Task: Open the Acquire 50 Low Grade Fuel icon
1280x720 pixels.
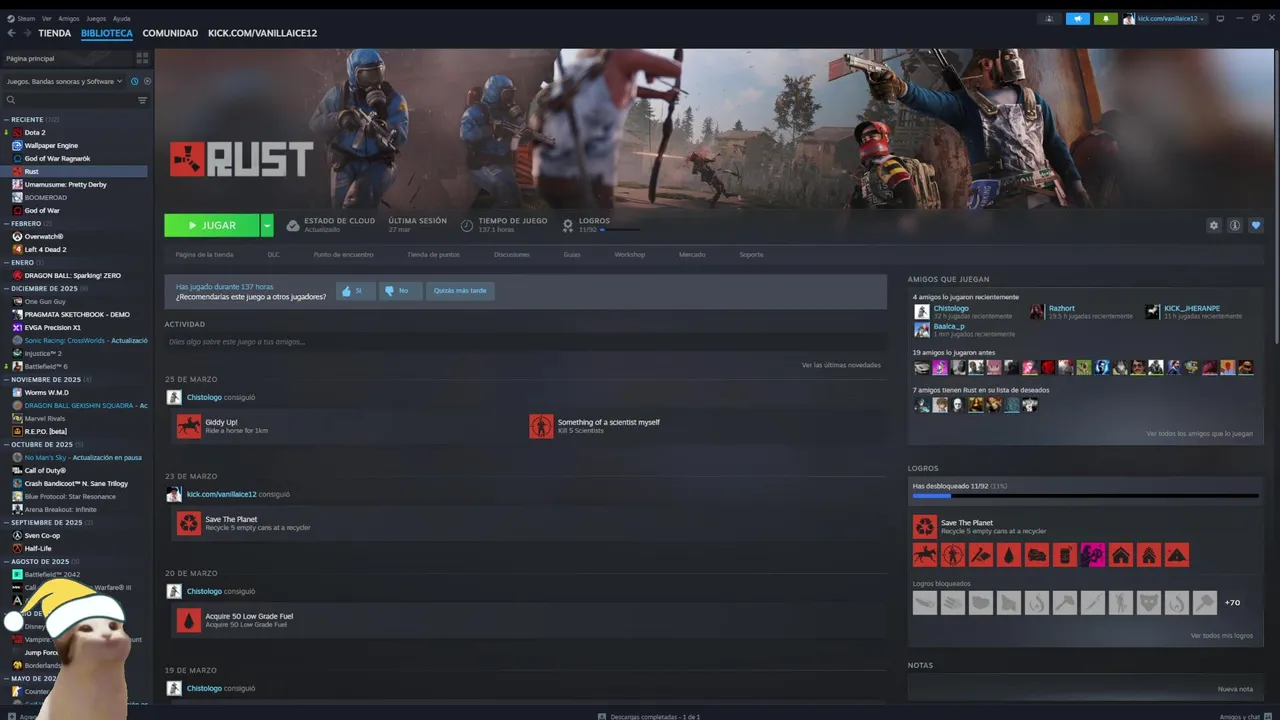Action: point(189,620)
